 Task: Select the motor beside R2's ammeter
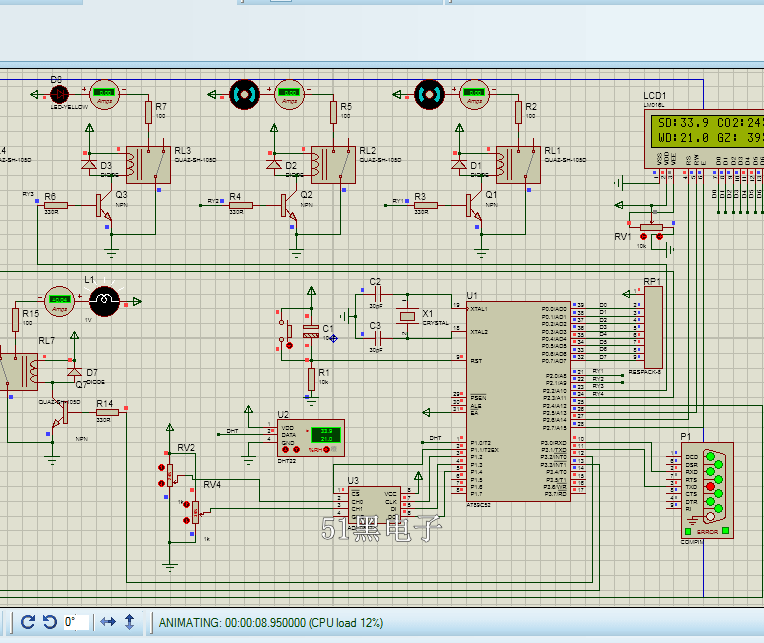tap(430, 94)
